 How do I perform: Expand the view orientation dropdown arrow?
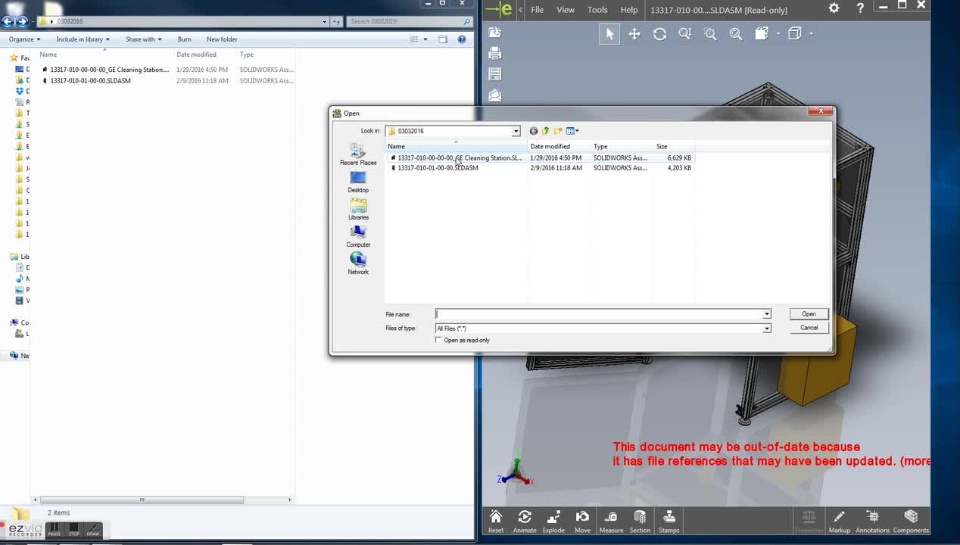(778, 34)
